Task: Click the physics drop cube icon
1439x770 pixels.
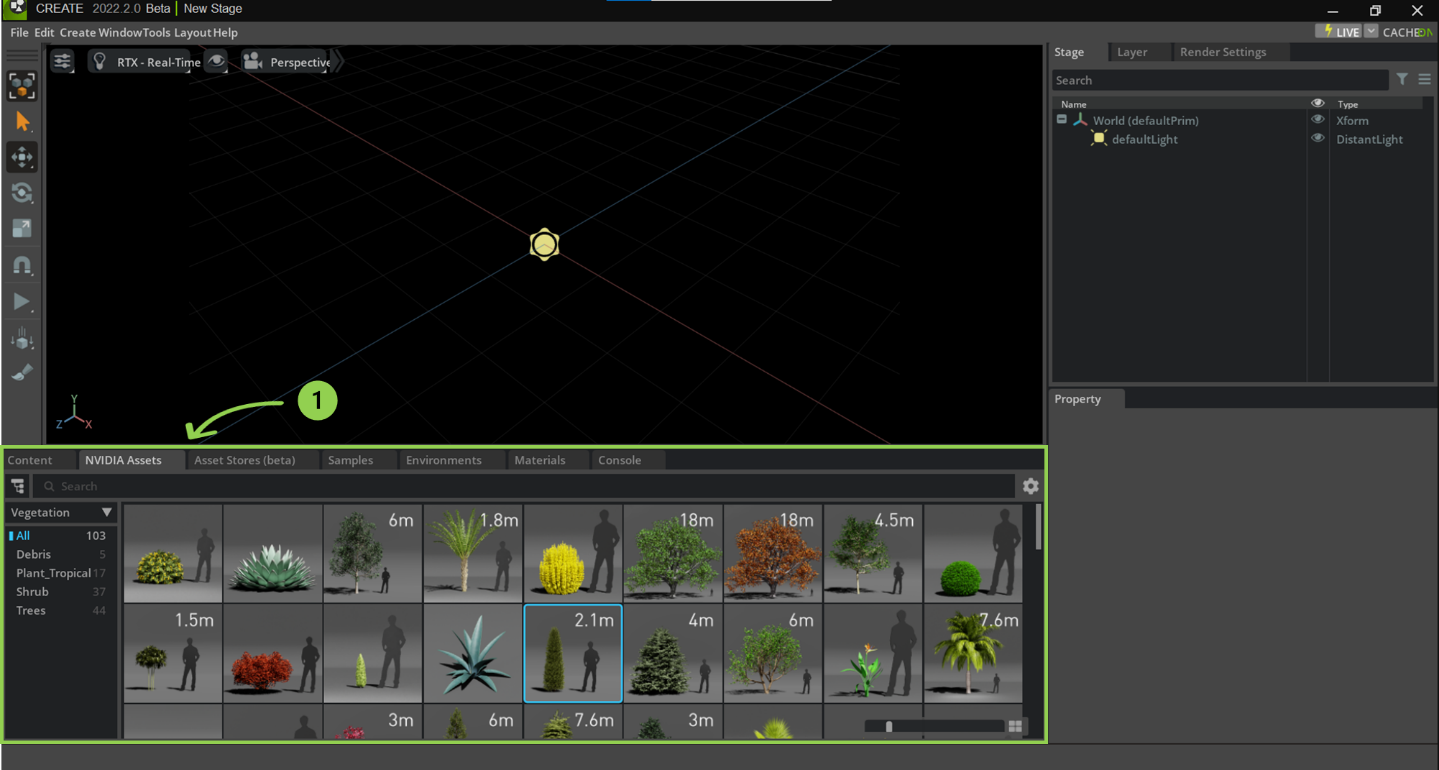Action: coord(22,338)
